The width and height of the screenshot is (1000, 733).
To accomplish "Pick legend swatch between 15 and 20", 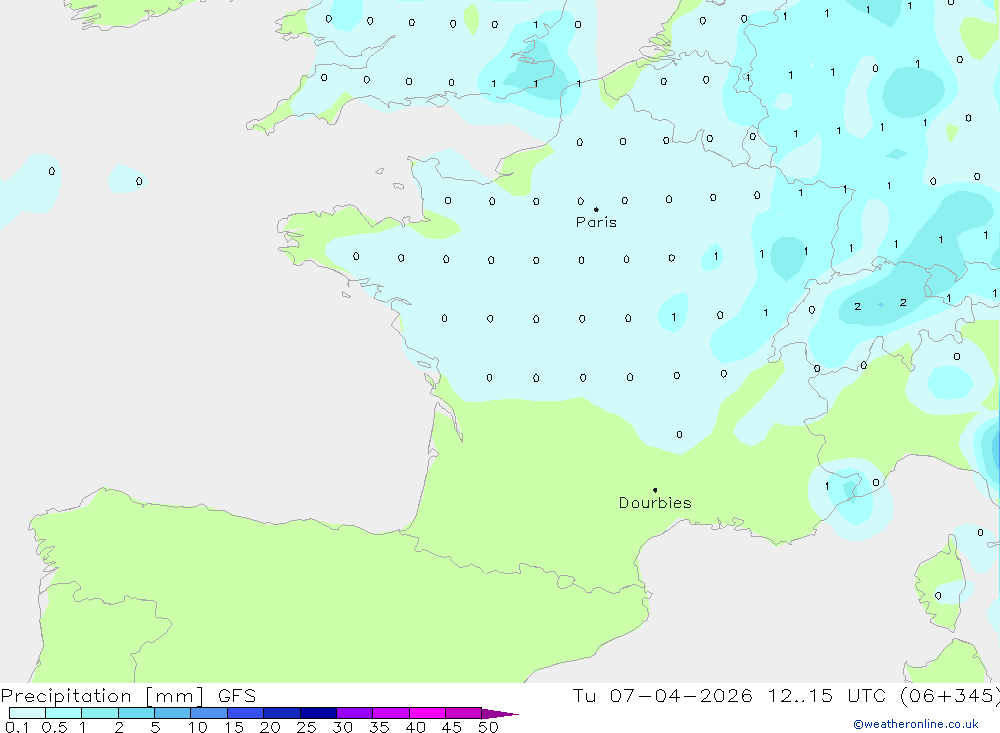I will tap(246, 713).
